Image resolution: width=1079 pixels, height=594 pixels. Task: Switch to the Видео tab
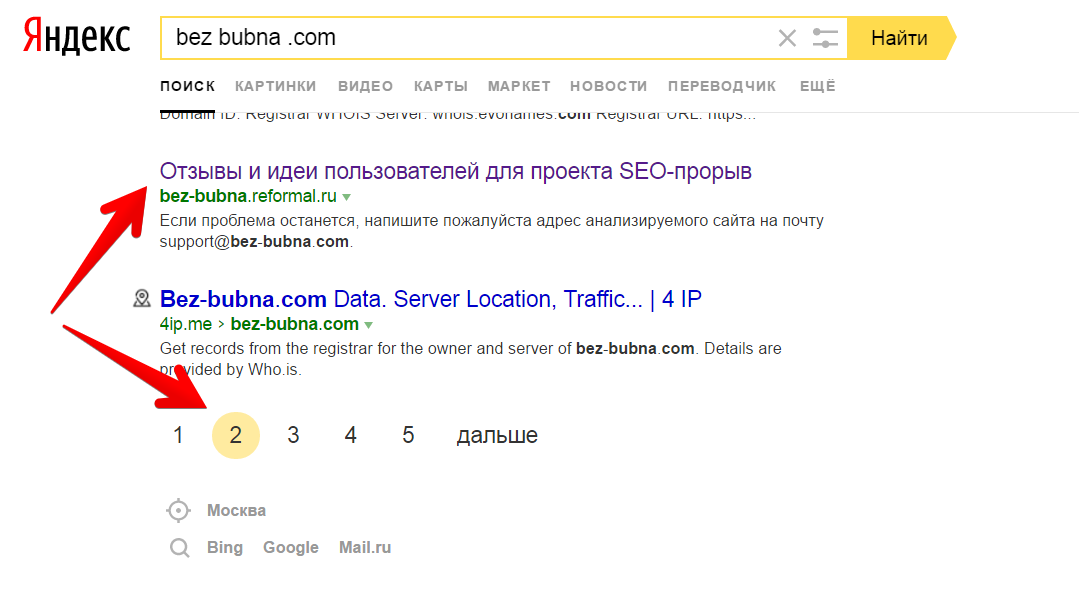point(365,86)
